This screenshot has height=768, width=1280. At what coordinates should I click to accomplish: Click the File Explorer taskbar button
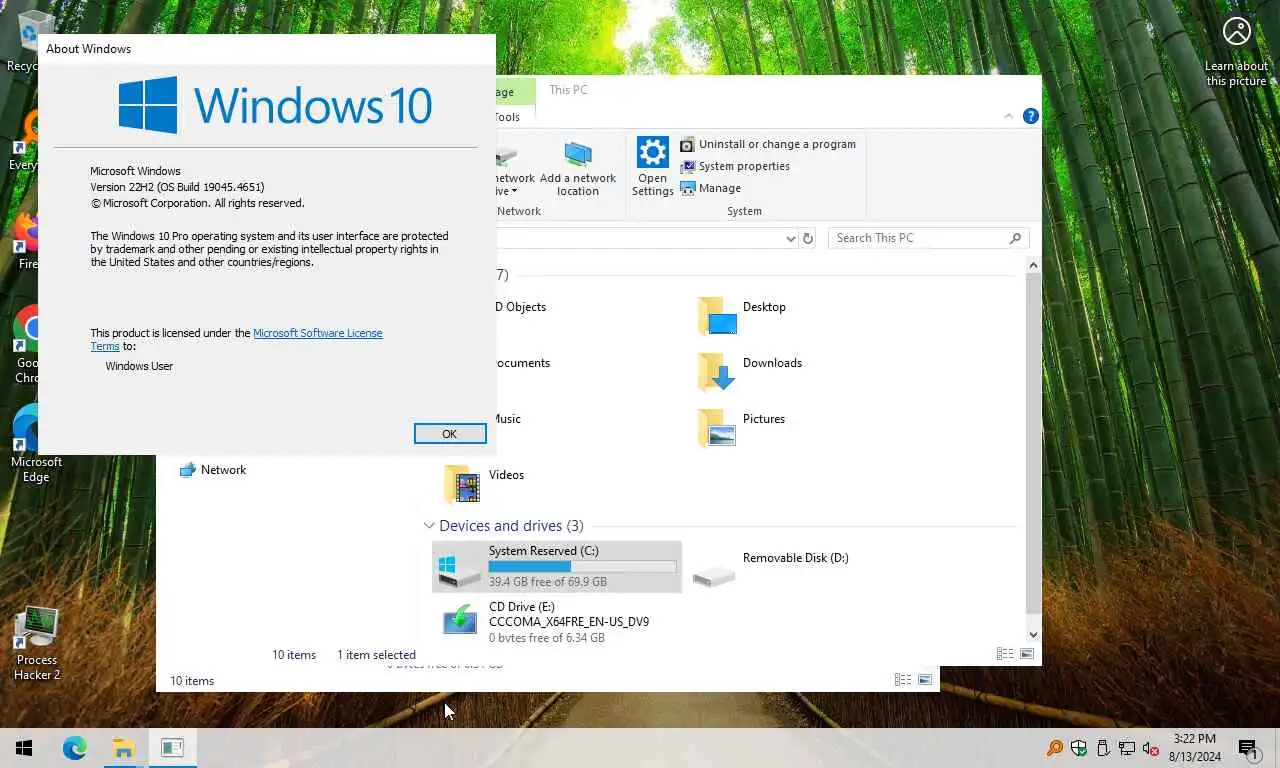click(123, 748)
